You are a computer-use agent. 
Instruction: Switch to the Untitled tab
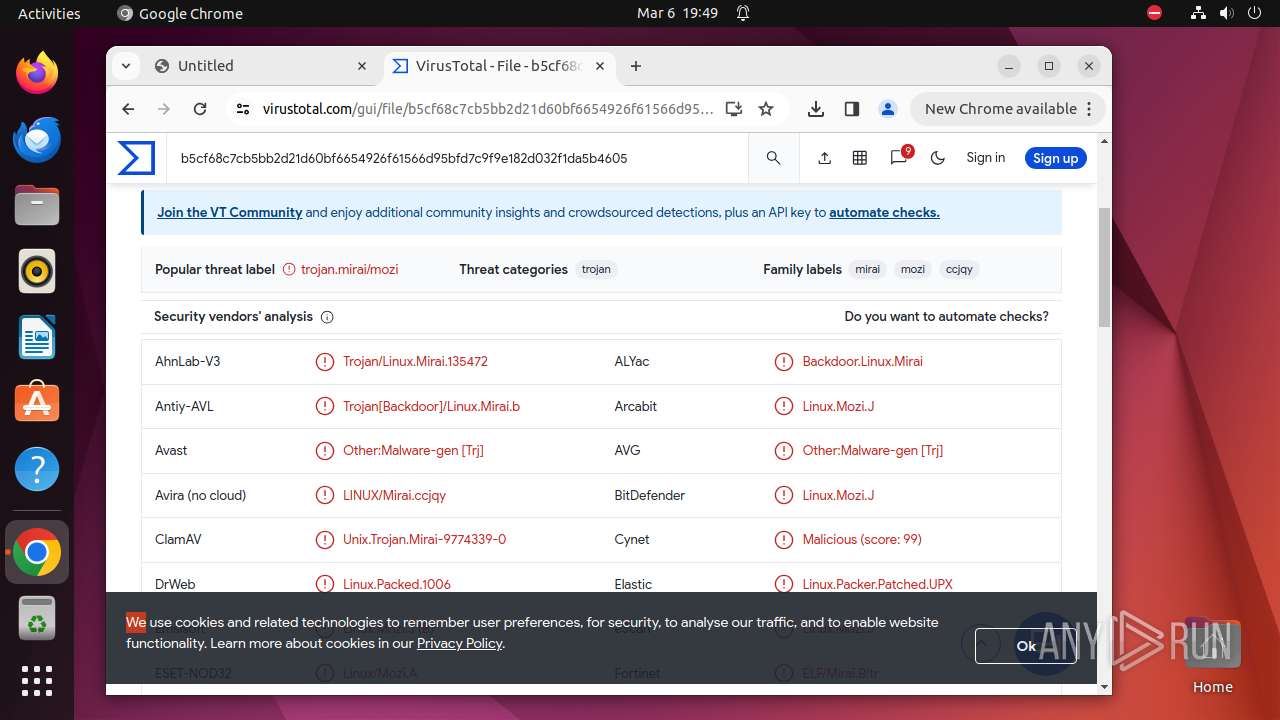pos(260,66)
